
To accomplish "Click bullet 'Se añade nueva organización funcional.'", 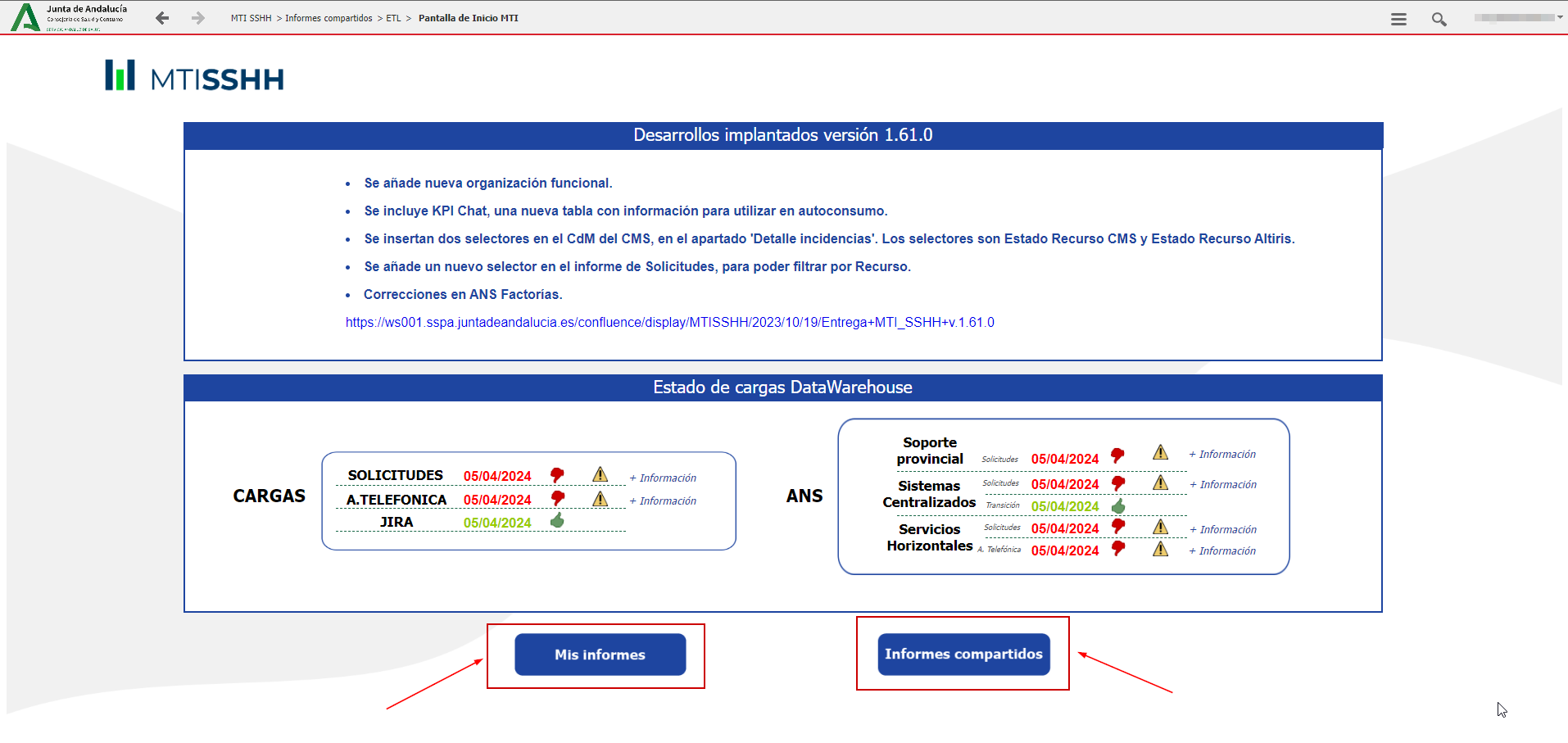I will [x=488, y=183].
